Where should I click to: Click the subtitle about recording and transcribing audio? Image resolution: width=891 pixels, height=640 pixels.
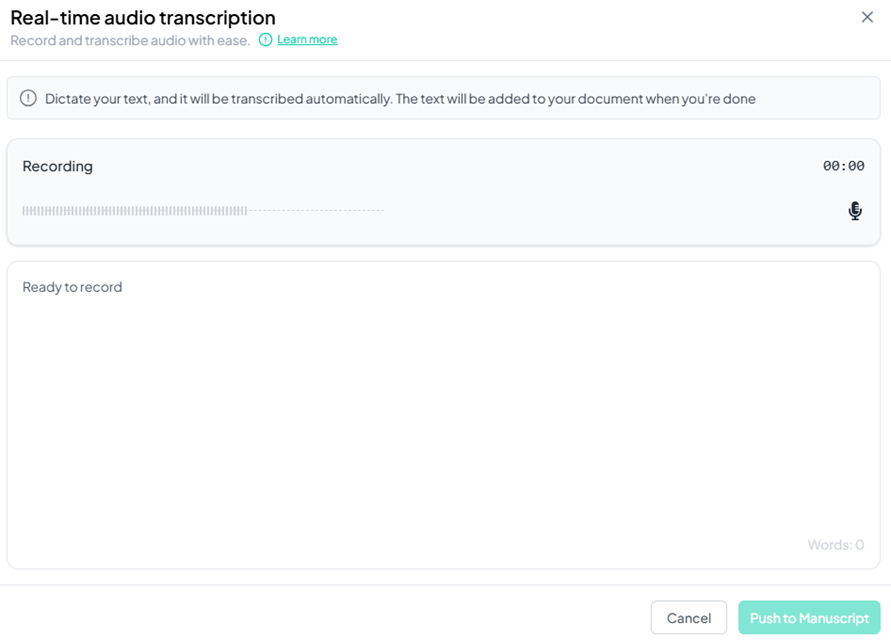130,40
